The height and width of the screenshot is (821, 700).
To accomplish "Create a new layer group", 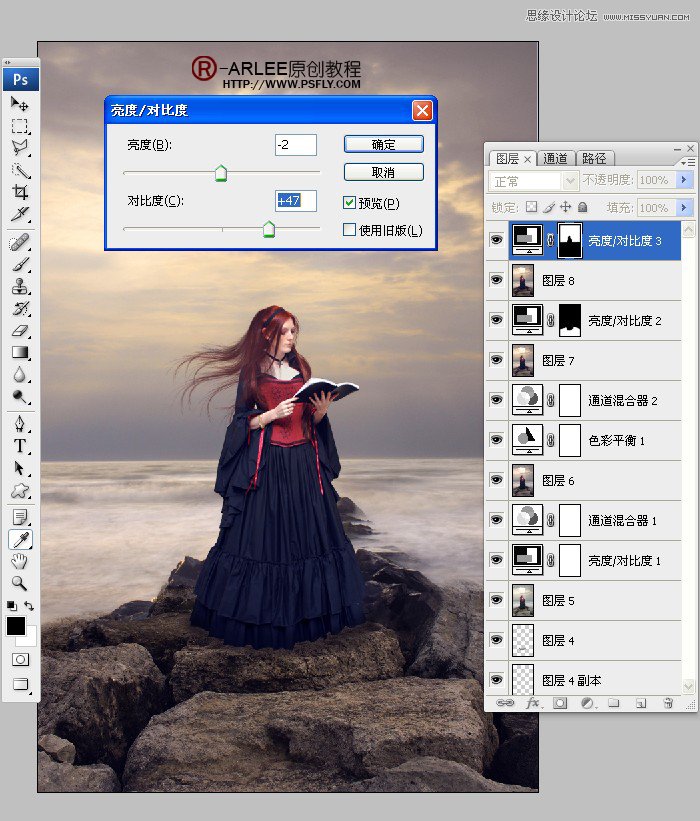I will 614,703.
